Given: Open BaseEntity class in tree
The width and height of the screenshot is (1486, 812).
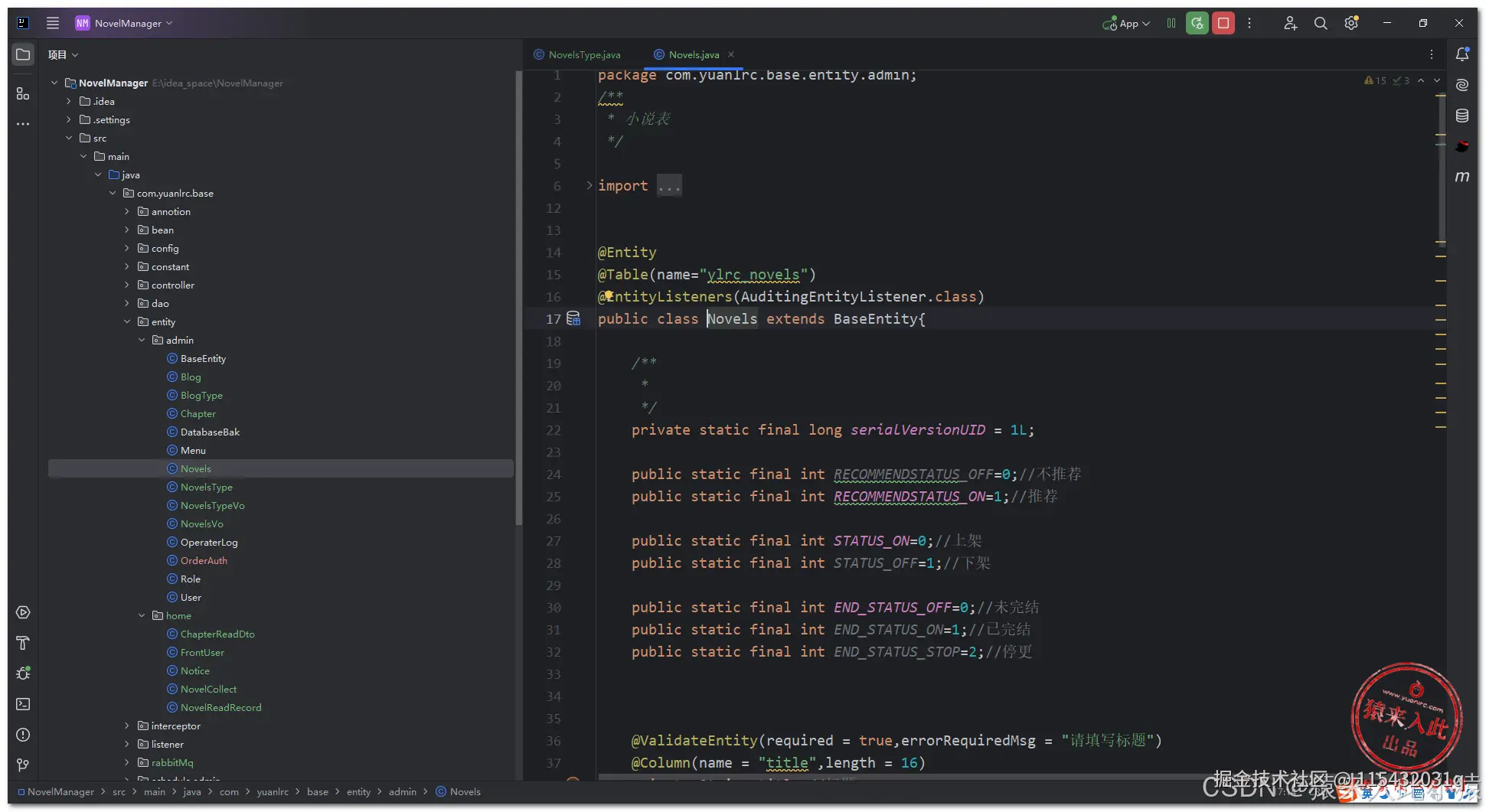Looking at the screenshot, I should point(203,358).
